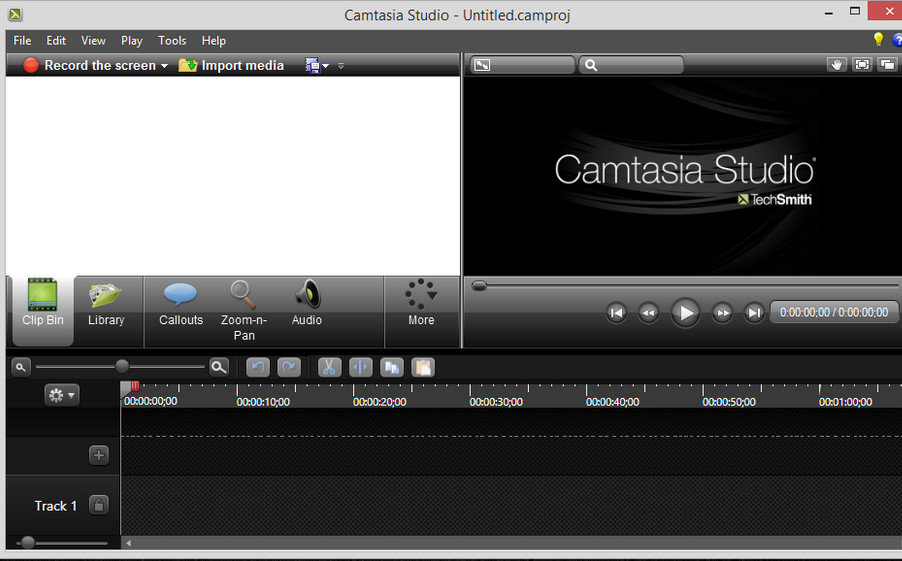The height and width of the screenshot is (561, 902).
Task: Click the preview playhead scrubber
Action: (479, 285)
